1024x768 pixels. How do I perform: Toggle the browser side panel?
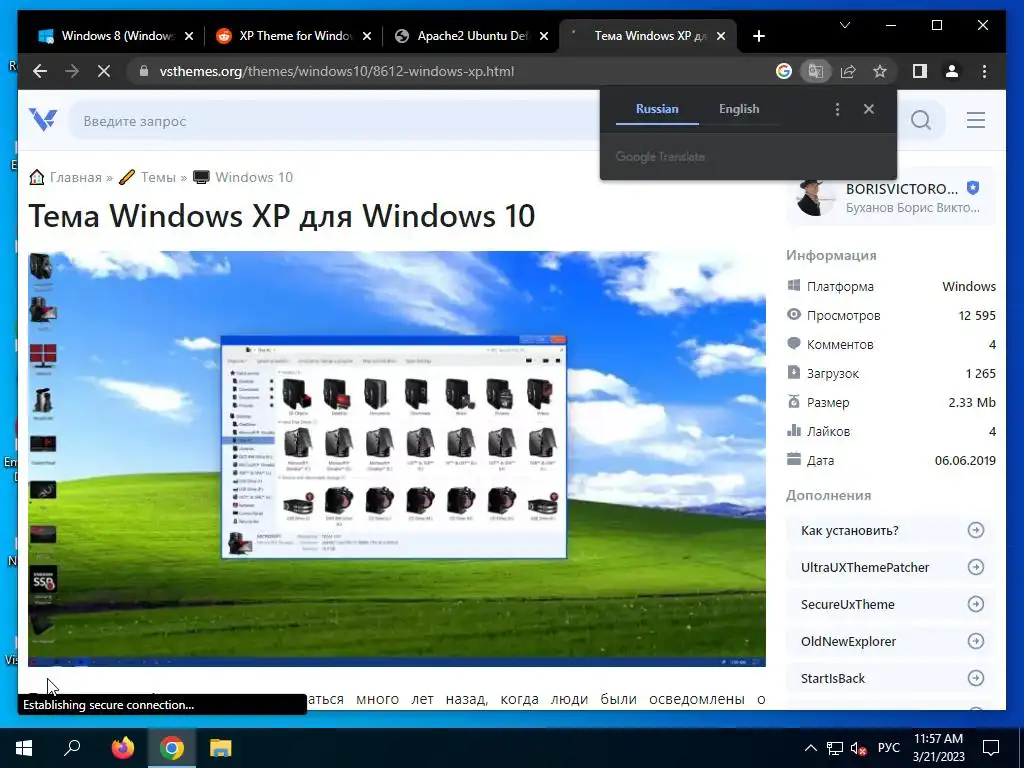[x=920, y=71]
